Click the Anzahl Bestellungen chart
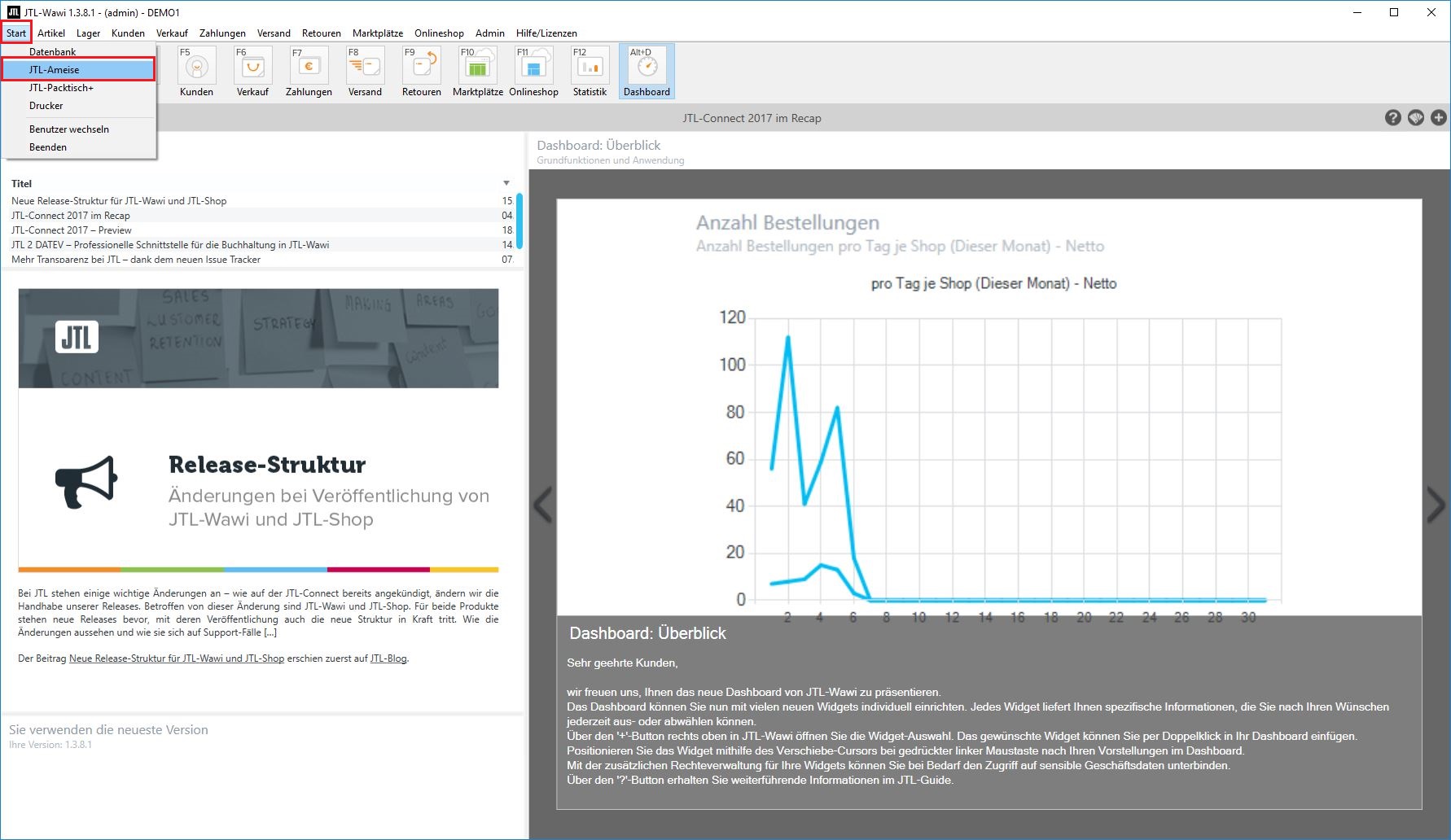 point(989,407)
